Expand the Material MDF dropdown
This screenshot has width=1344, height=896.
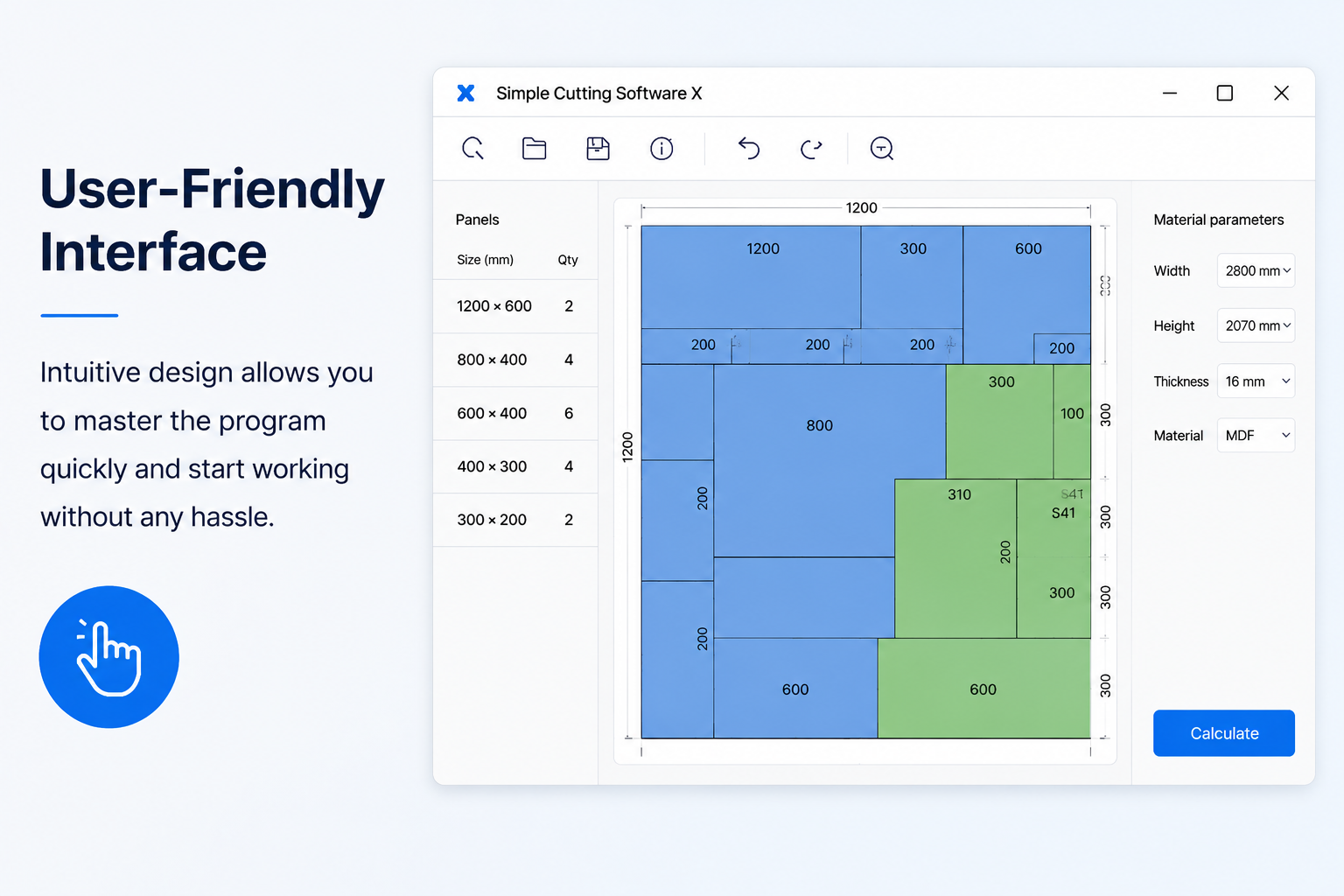tap(1256, 436)
